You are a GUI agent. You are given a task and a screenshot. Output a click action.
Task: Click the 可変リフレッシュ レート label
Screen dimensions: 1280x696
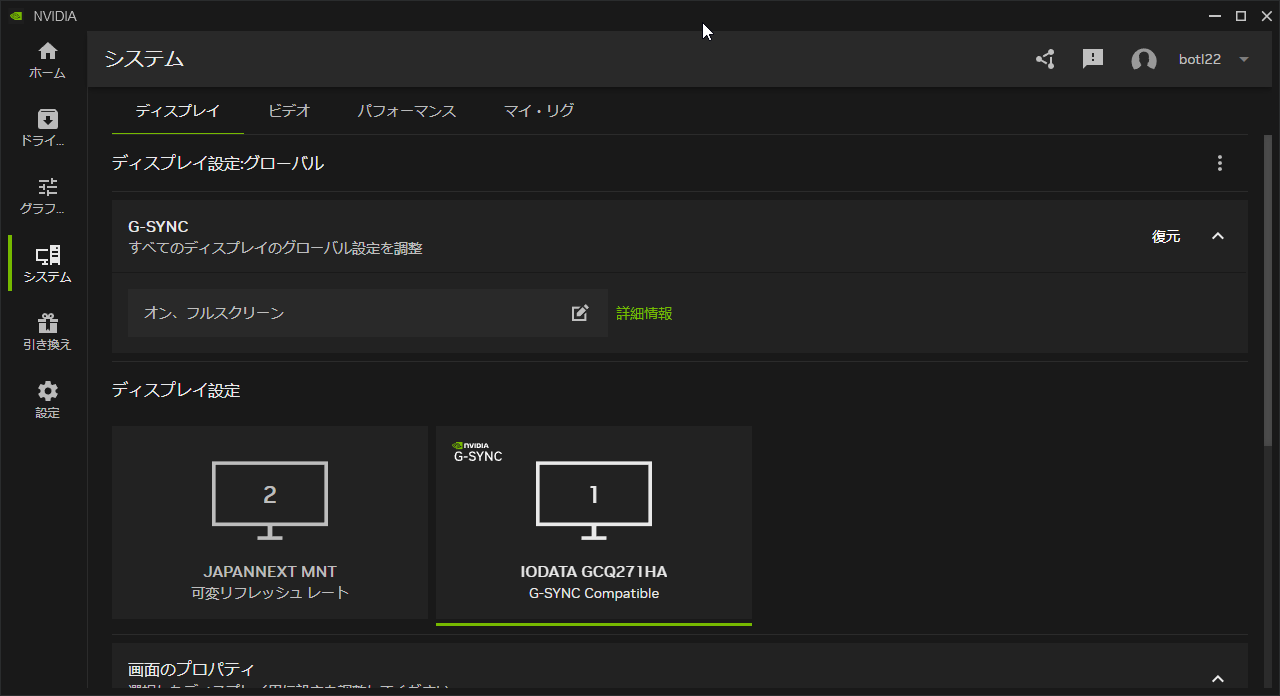point(270,593)
